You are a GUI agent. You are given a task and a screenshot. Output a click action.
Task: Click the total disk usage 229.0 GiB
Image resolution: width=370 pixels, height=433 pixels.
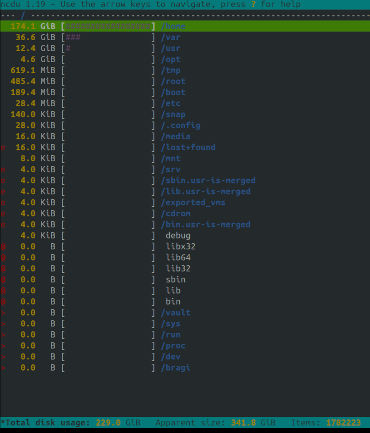118,423
